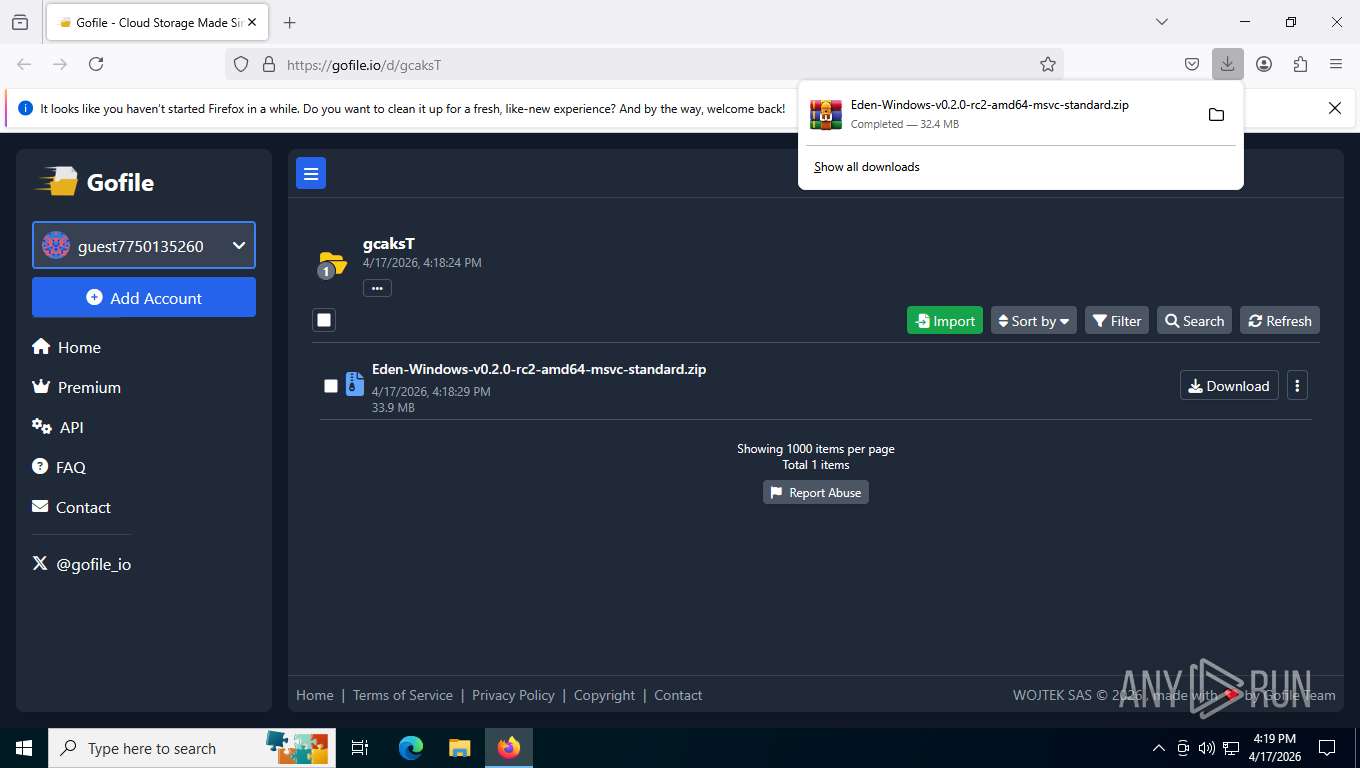The width and height of the screenshot is (1360, 768).
Task: Open Firefox application menu
Action: coord(1335,64)
